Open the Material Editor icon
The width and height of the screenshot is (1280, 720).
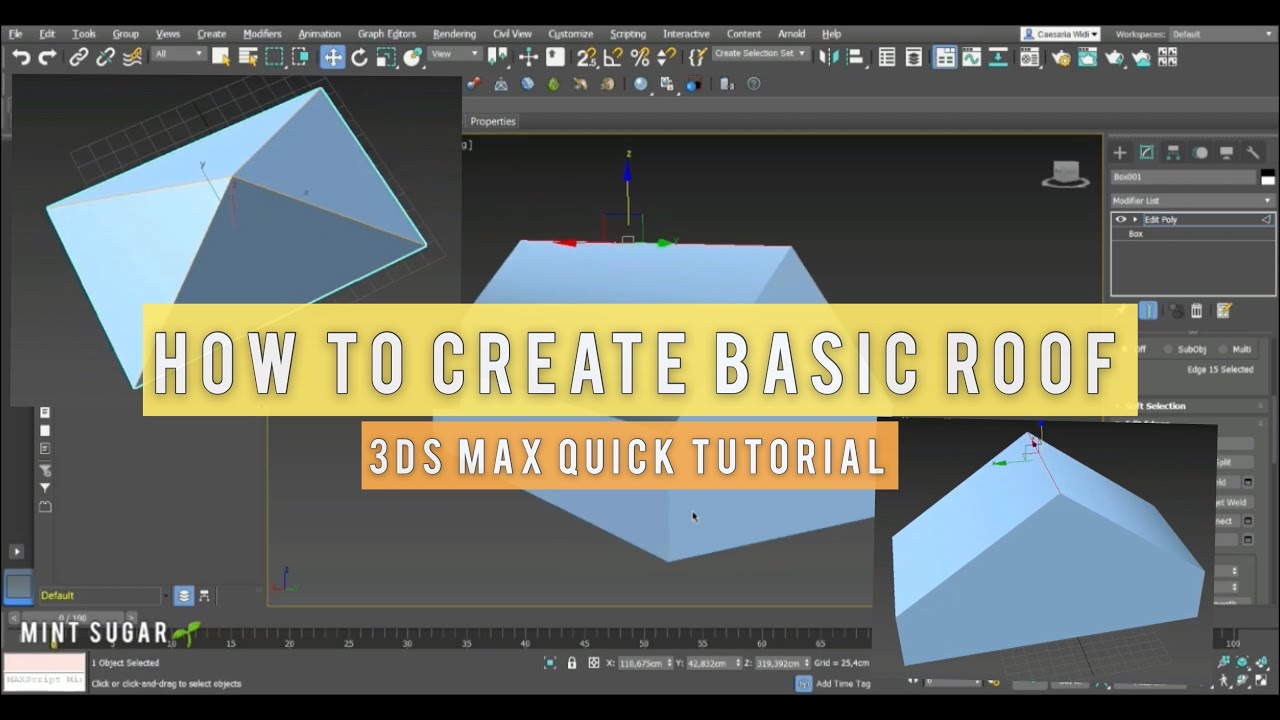tap(1030, 57)
